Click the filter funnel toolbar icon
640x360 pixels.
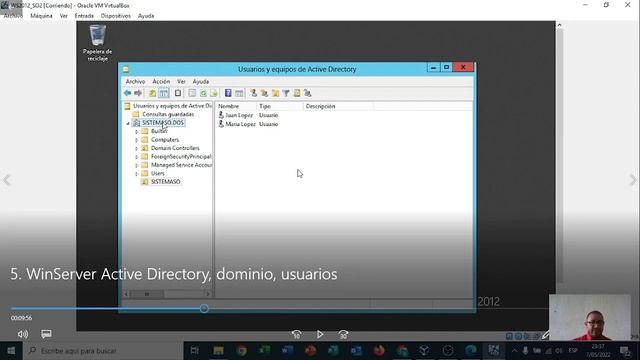(x=286, y=93)
